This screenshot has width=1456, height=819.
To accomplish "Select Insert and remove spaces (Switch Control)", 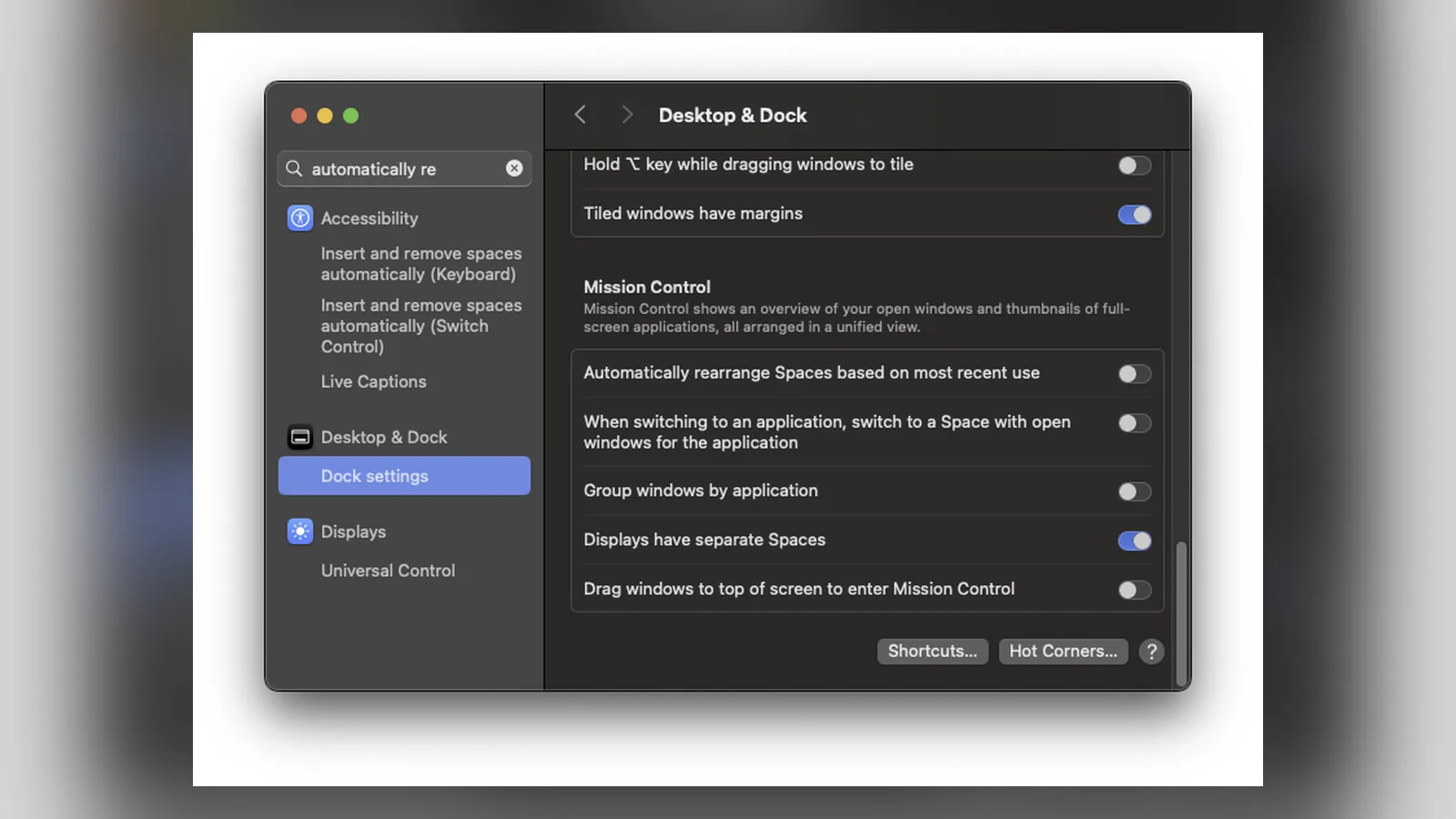I will tap(421, 326).
